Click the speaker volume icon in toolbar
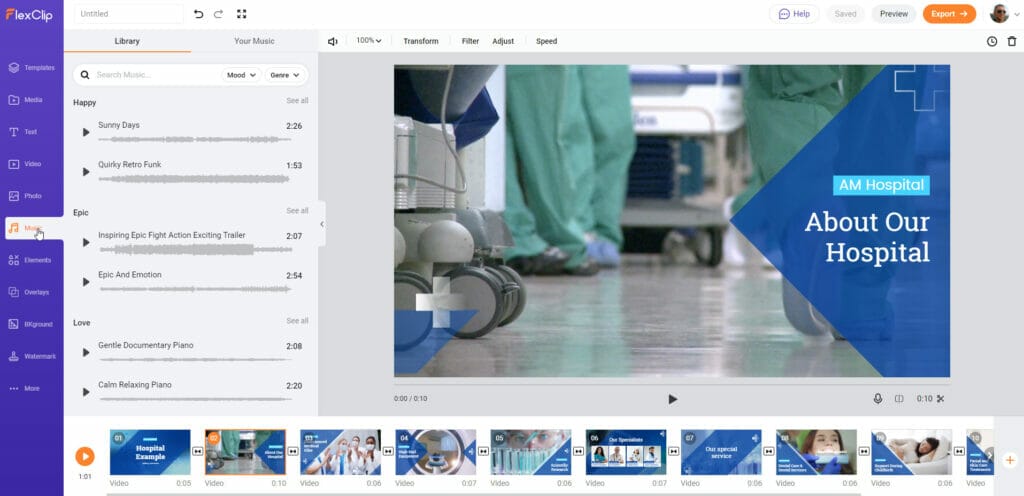 tap(332, 41)
